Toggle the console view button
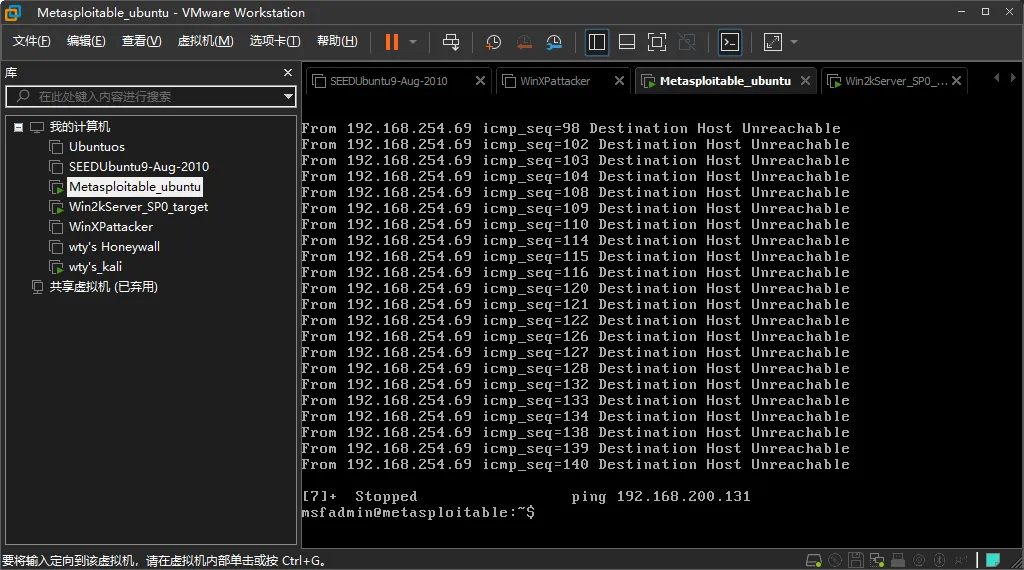1024x570 pixels. [x=729, y=42]
